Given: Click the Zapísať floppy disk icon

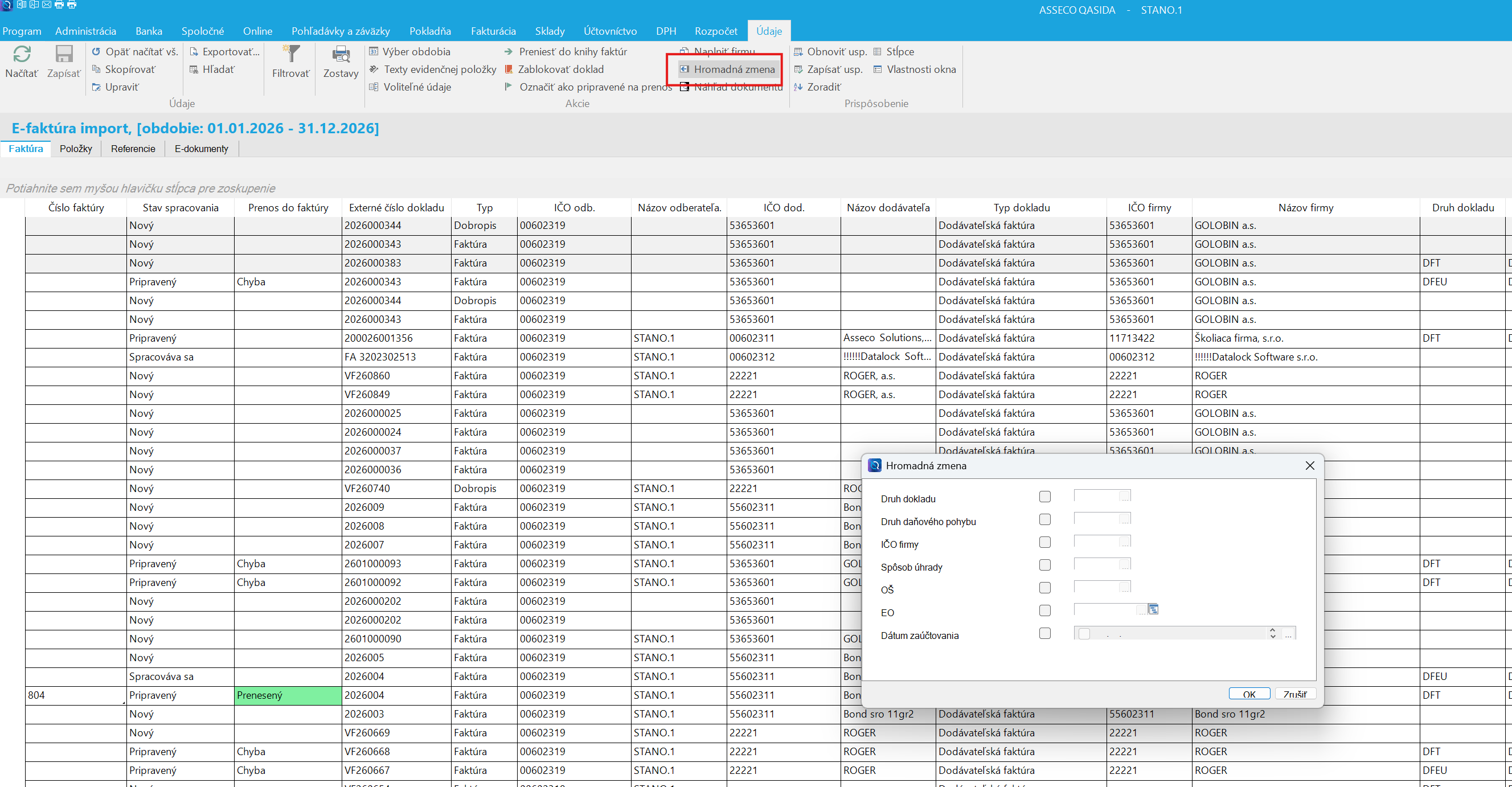Looking at the screenshot, I should click(64, 54).
